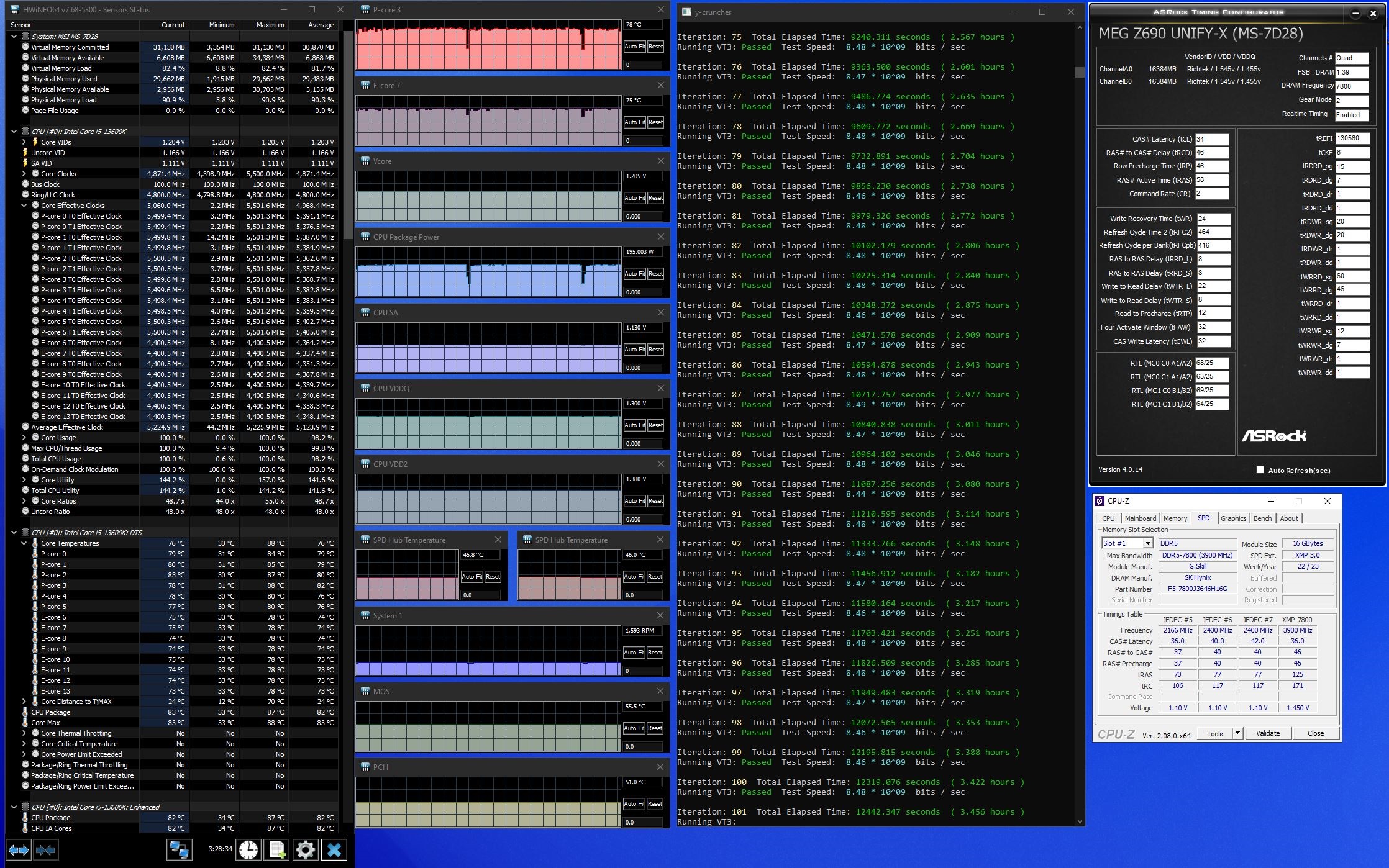Start logging with the sheet plus icon
The width and height of the screenshot is (1389, 868).
[277, 849]
